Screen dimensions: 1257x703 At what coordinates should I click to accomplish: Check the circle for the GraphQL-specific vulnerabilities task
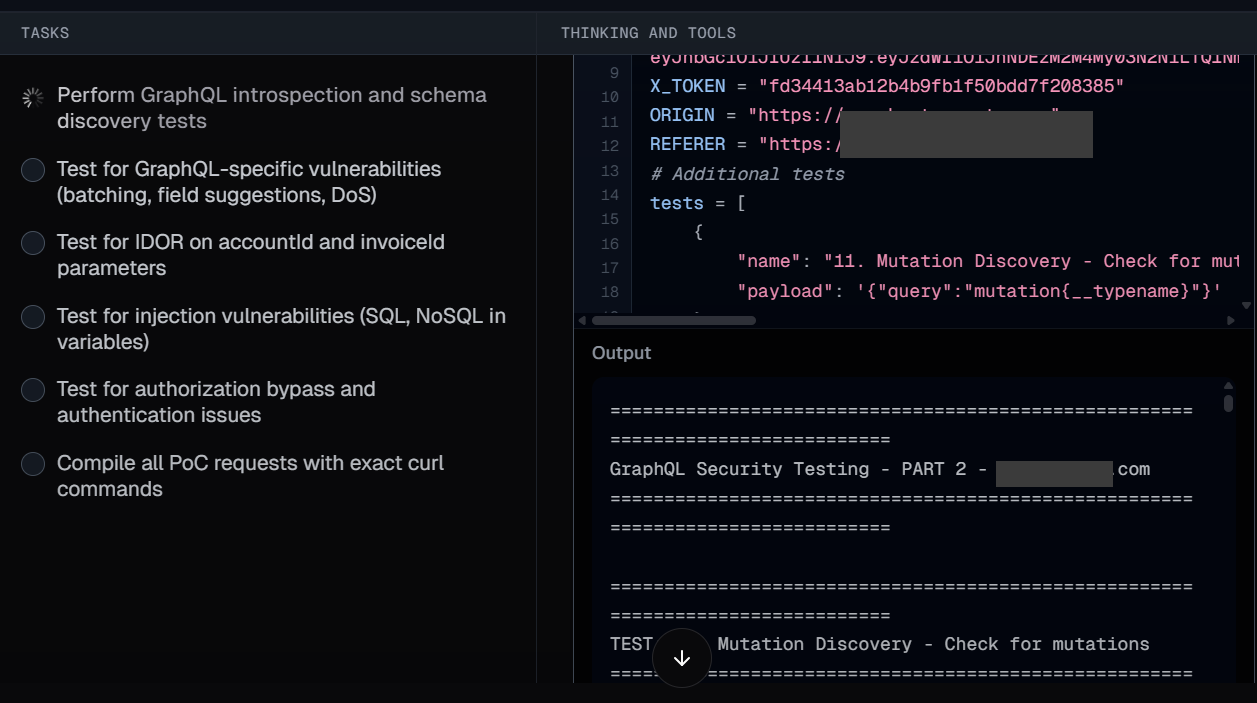[32, 169]
